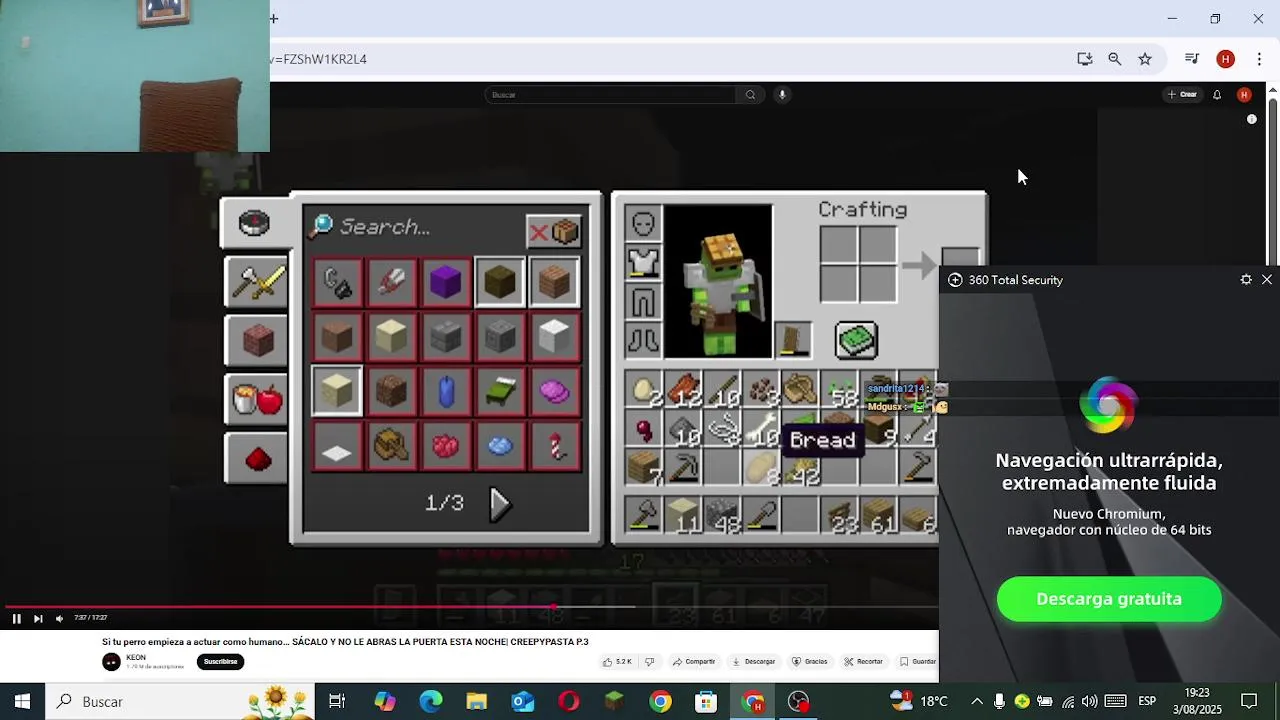Screen dimensions: 1280x720
Task: Click the empty leggings armor slot
Action: 643,301
